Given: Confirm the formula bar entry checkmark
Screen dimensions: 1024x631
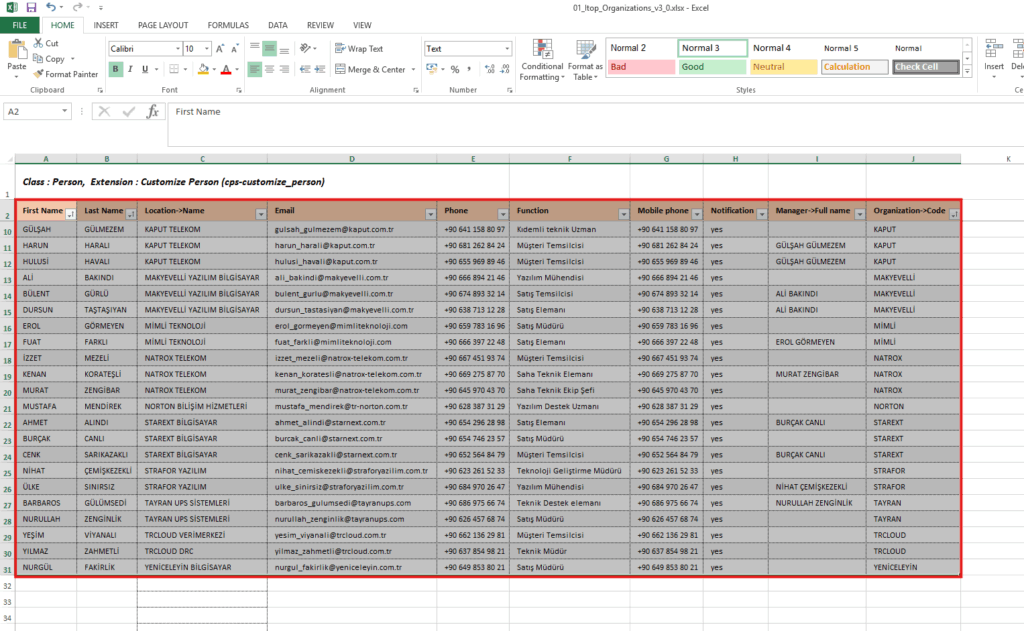Looking at the screenshot, I should (129, 112).
